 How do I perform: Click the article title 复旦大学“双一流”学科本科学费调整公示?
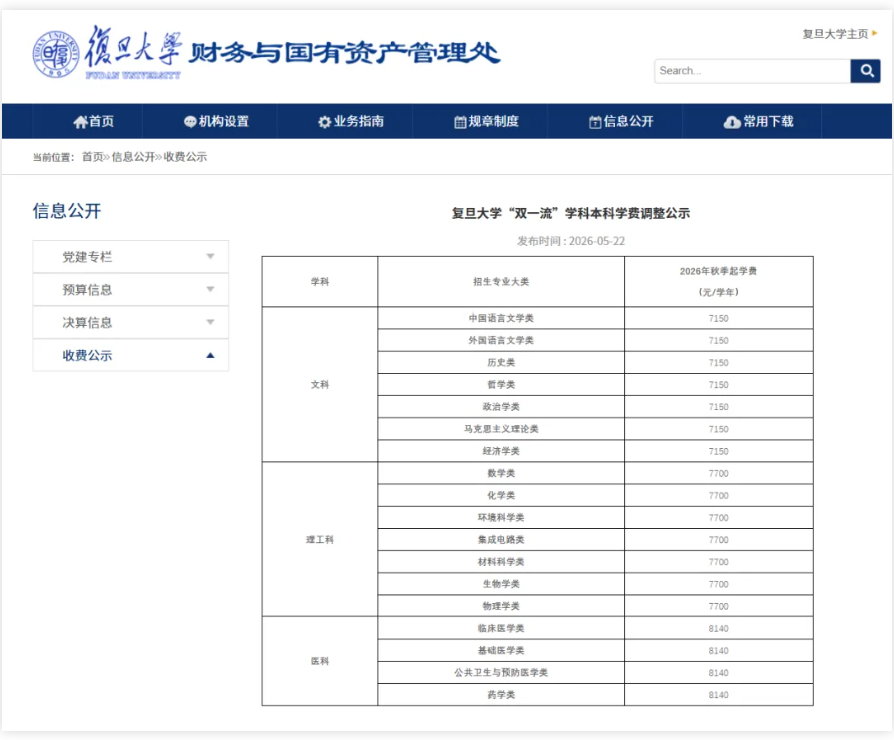point(571,213)
